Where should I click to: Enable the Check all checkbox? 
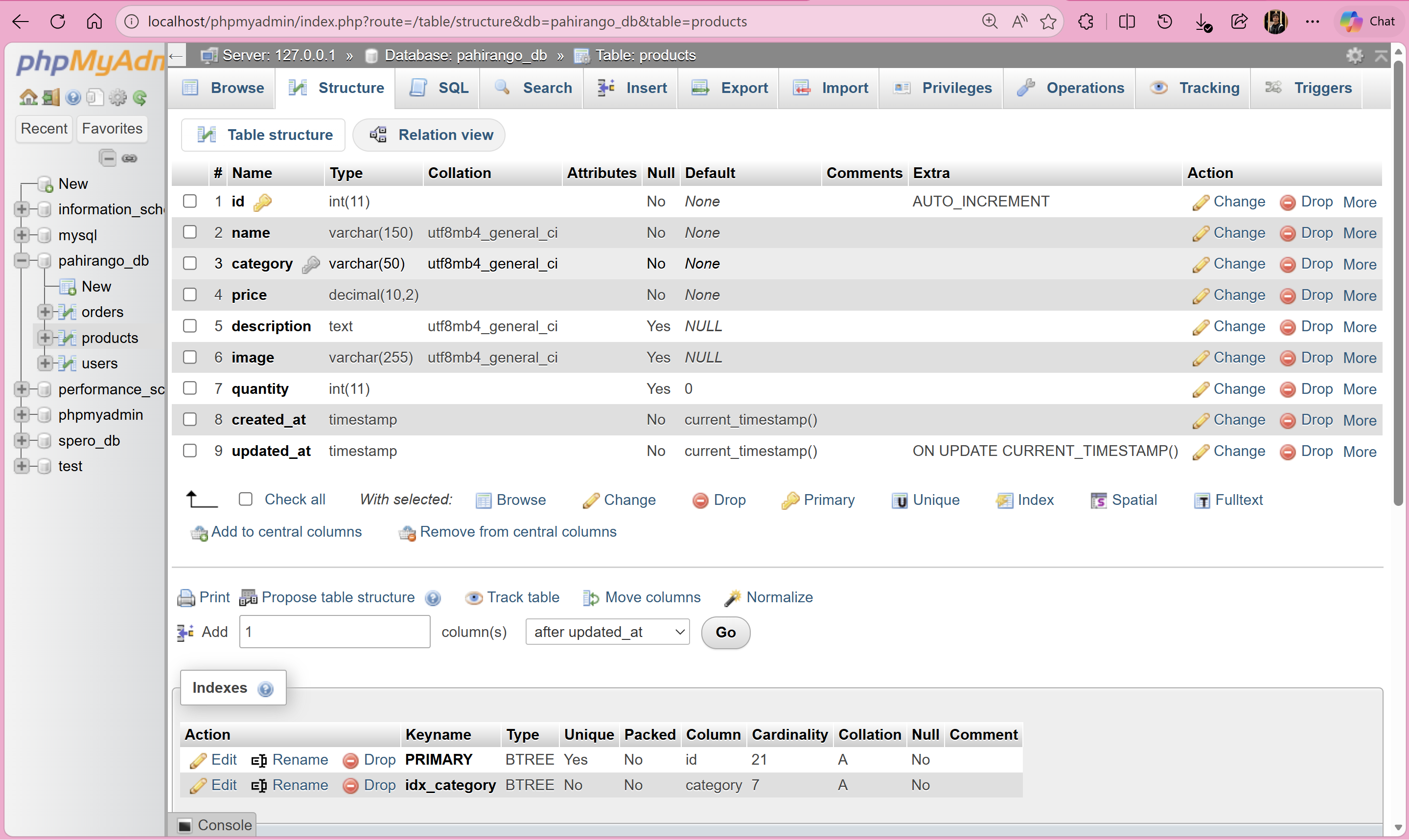click(246, 499)
